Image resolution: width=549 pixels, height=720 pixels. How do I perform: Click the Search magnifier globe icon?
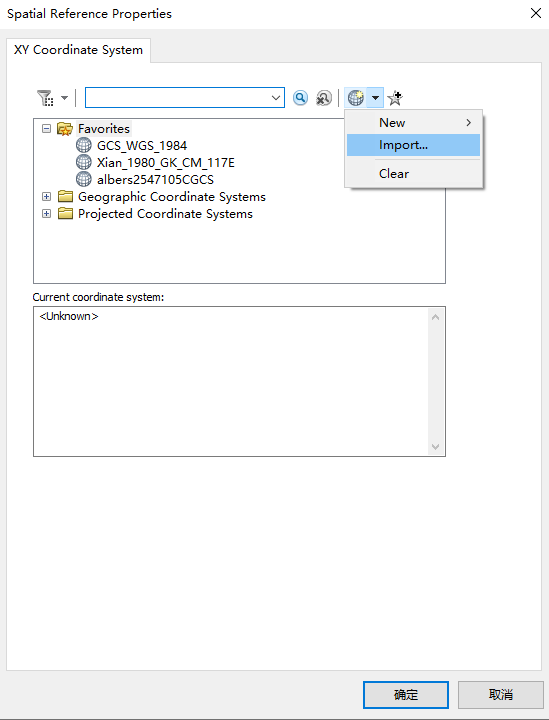click(x=301, y=98)
